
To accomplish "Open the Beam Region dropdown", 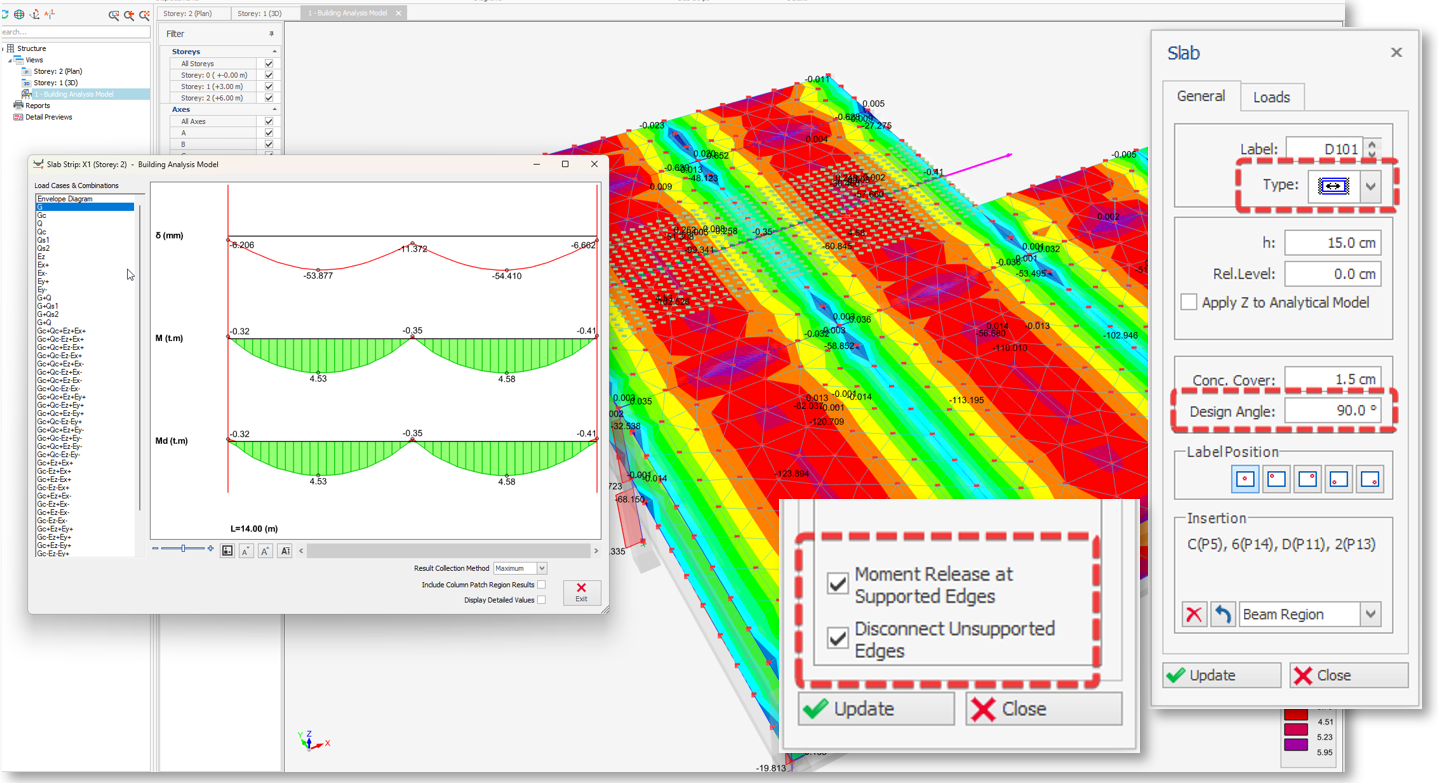I will coord(1370,615).
